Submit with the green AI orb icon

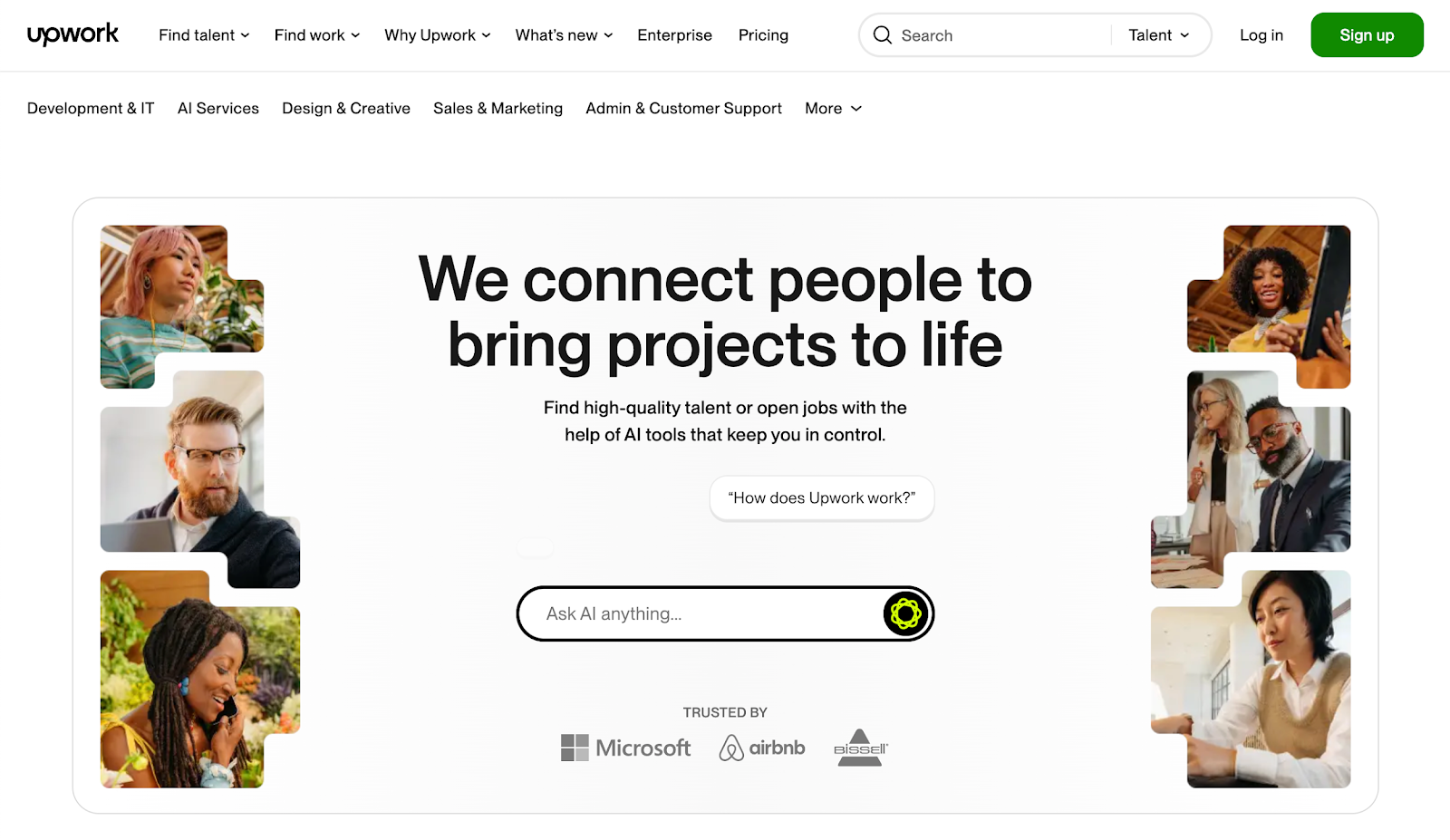pos(904,613)
